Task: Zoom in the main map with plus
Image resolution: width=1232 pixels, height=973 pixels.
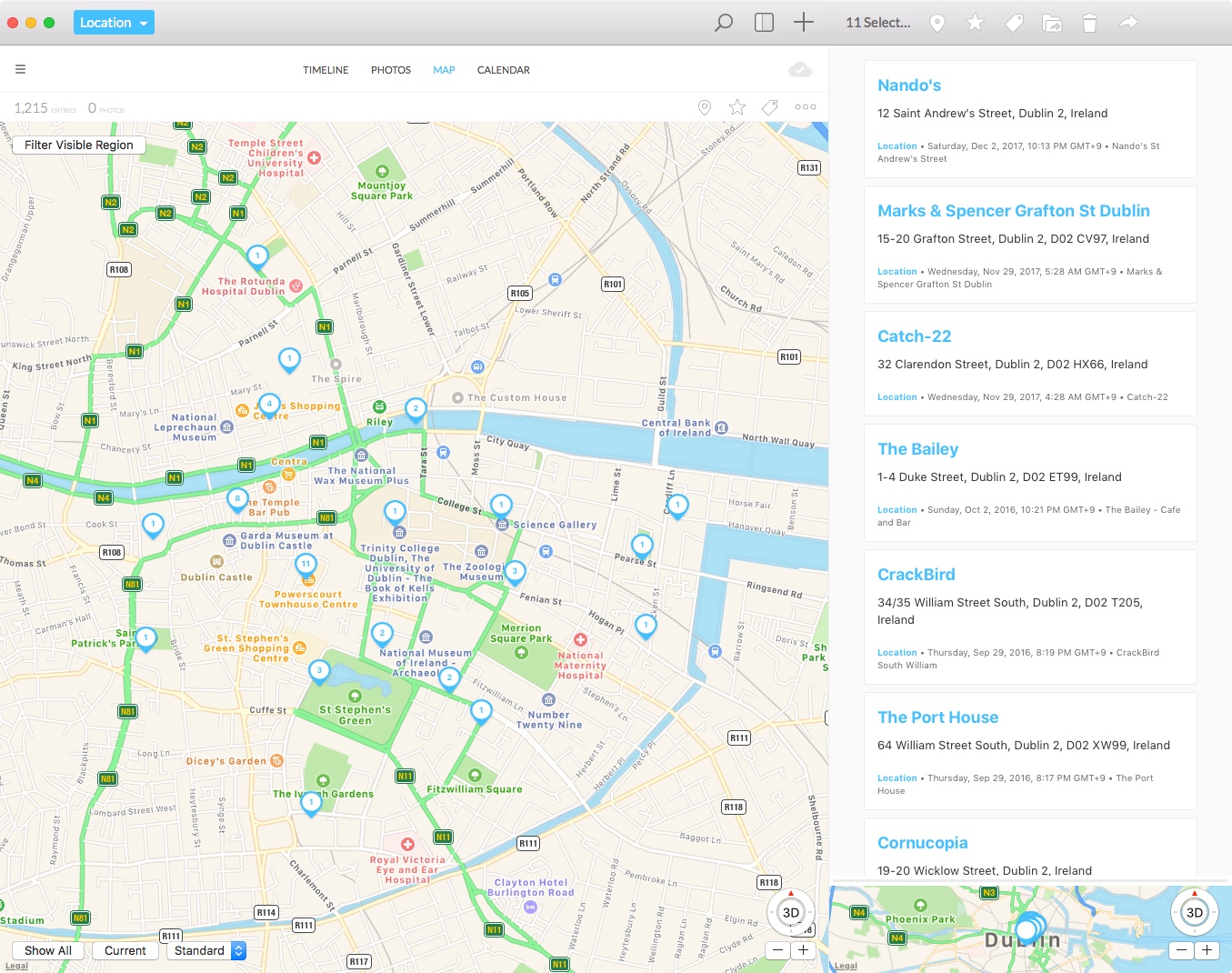Action: (803, 950)
